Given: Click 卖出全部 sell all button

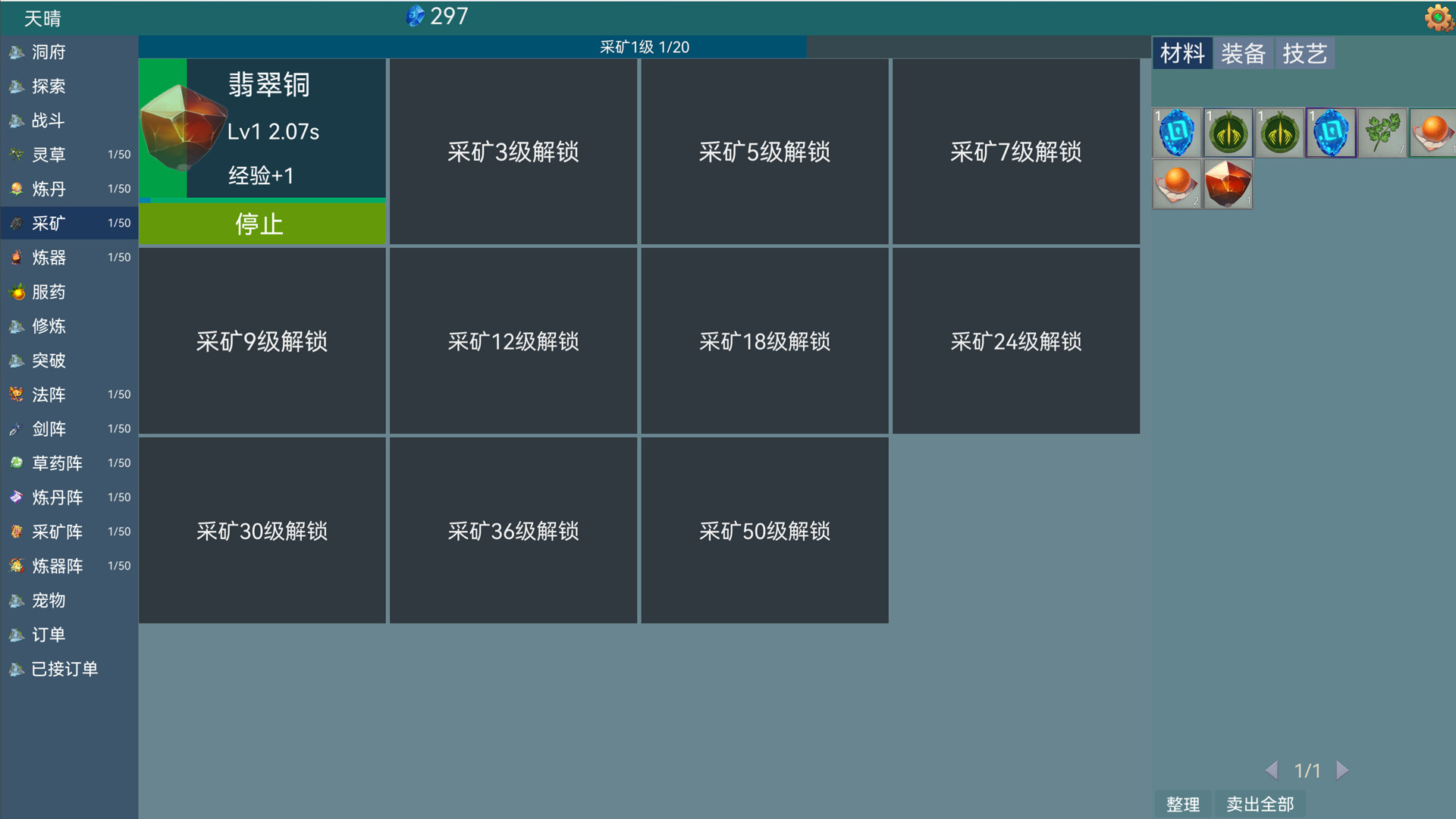Looking at the screenshot, I should [1260, 804].
